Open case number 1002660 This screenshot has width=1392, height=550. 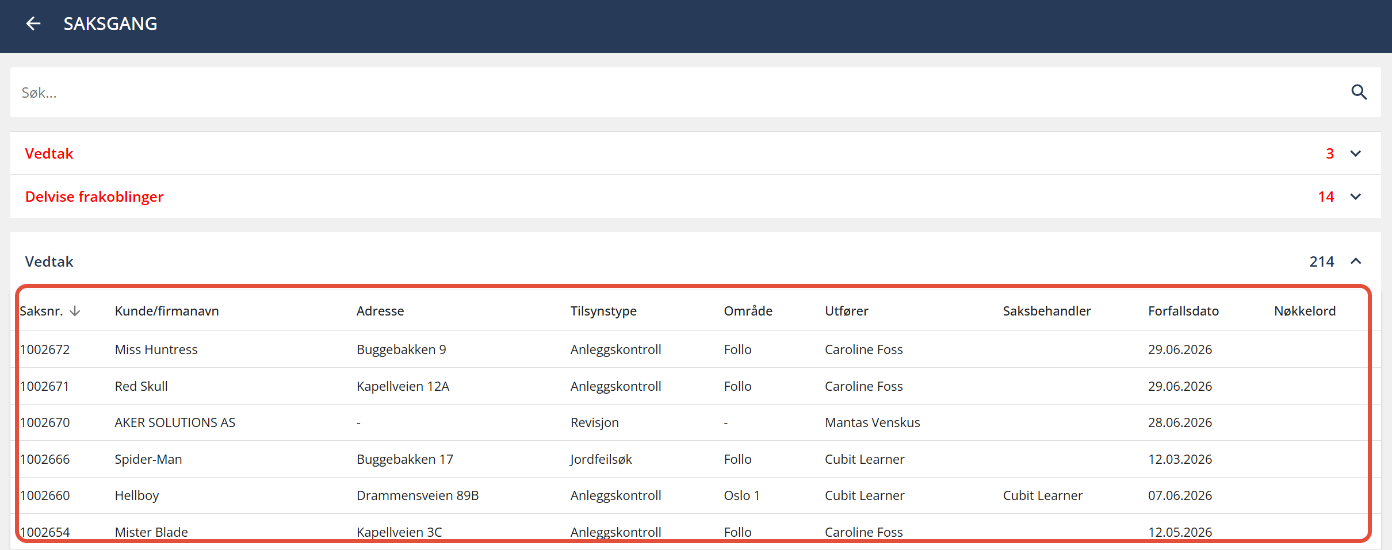click(x=45, y=496)
